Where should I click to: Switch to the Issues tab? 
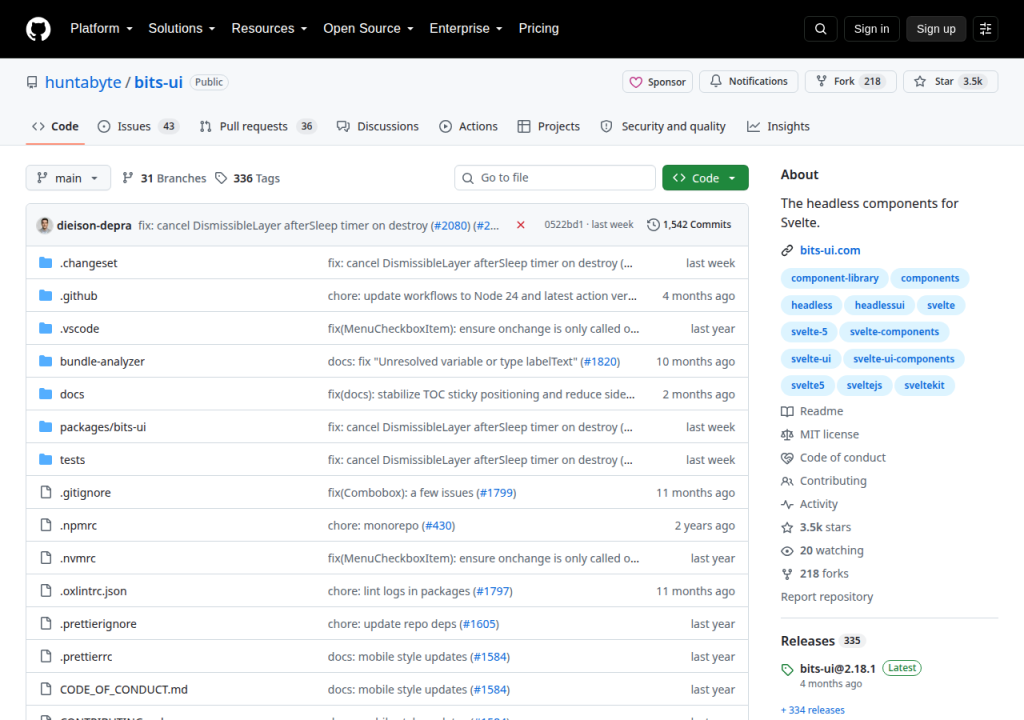pyautogui.click(x=138, y=127)
